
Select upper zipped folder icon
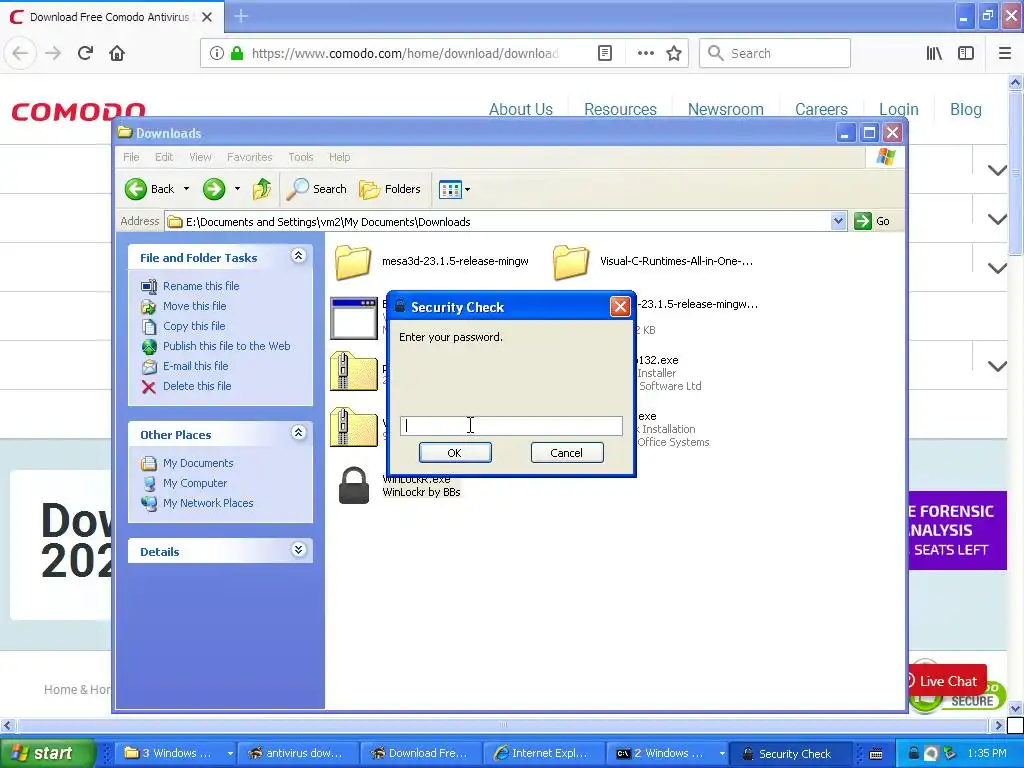click(353, 371)
